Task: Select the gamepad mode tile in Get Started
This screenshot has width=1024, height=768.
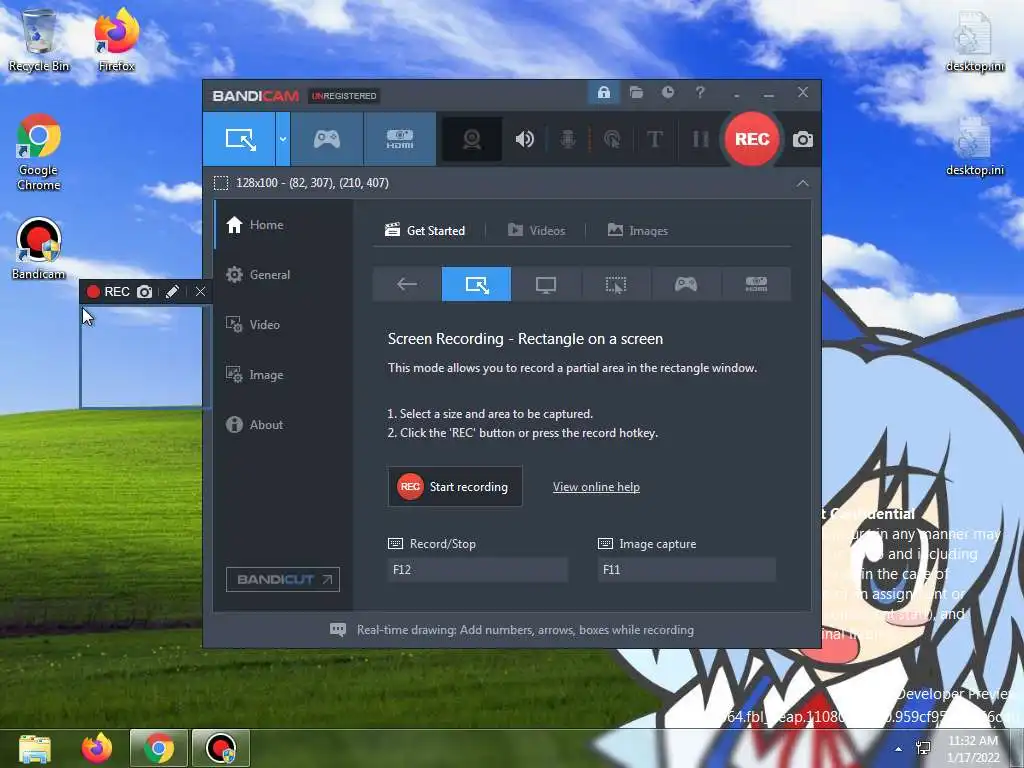Action: (686, 284)
